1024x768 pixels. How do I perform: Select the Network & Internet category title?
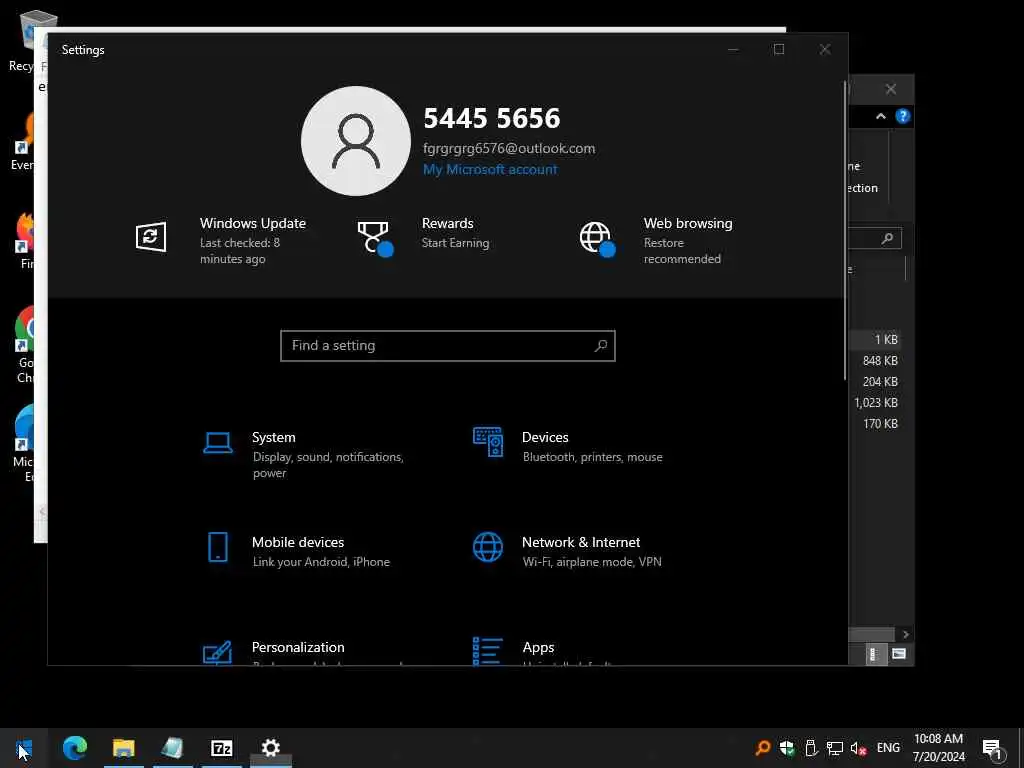click(581, 542)
